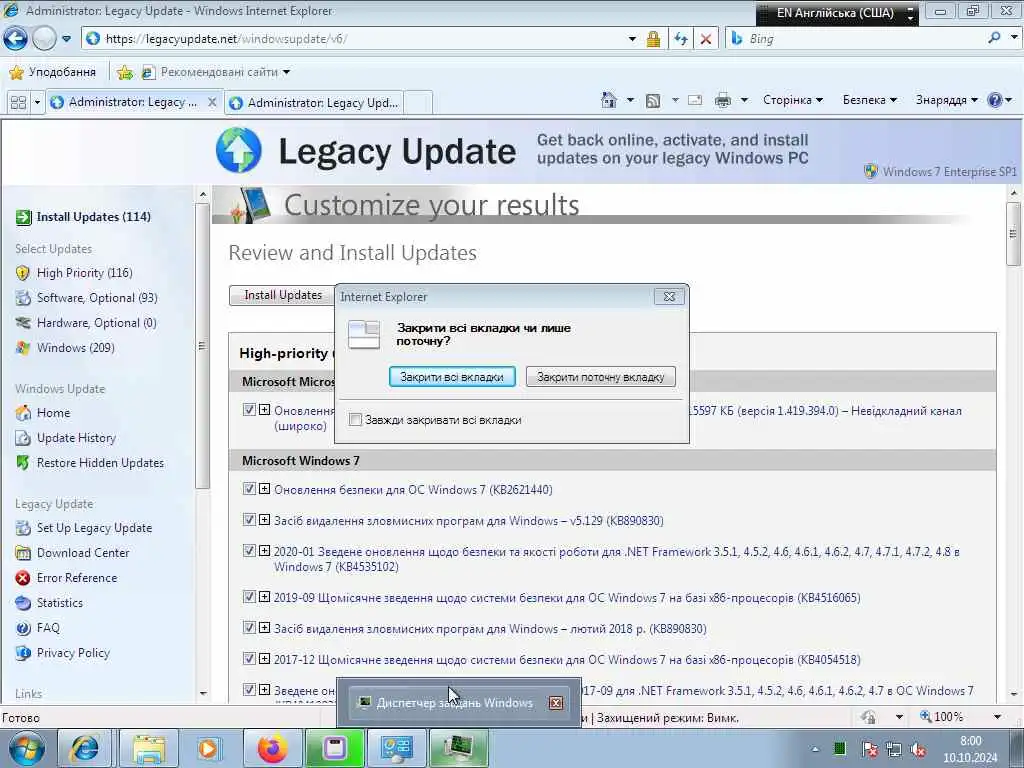Uncheck the лютий 2018 KB890830 checkbox
Viewport: 1024px width, 768px height.
point(249,628)
